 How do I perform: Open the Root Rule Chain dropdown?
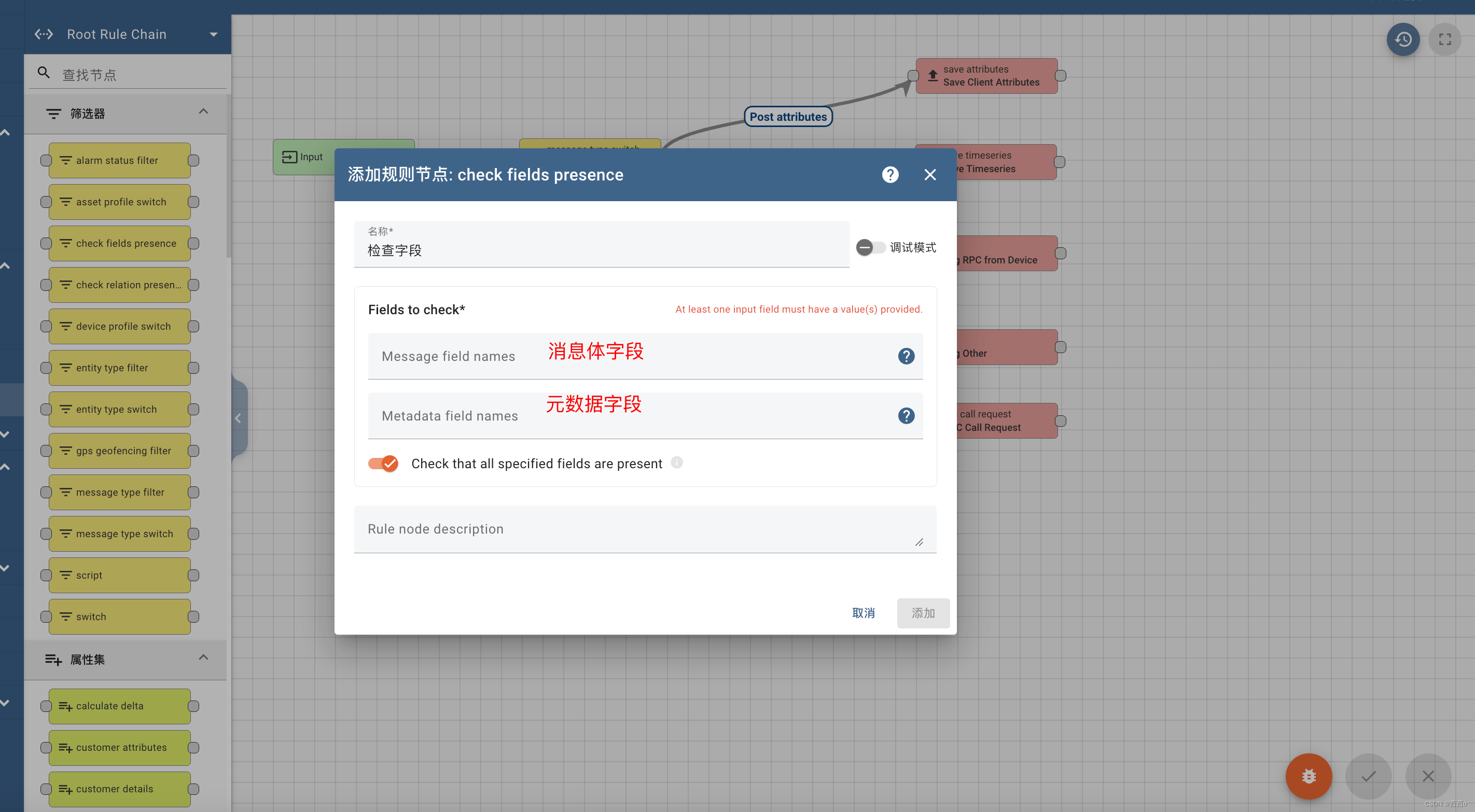(214, 34)
